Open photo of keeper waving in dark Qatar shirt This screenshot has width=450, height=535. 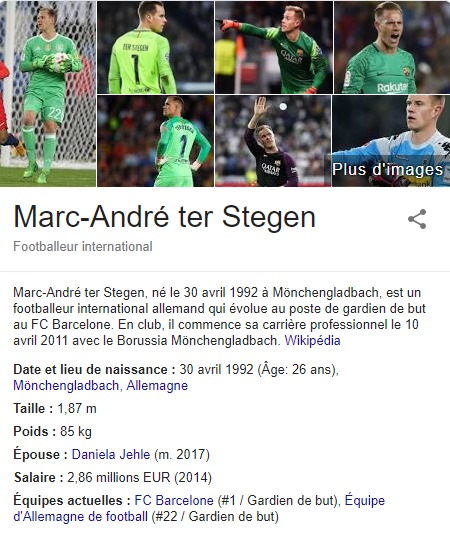click(x=273, y=141)
